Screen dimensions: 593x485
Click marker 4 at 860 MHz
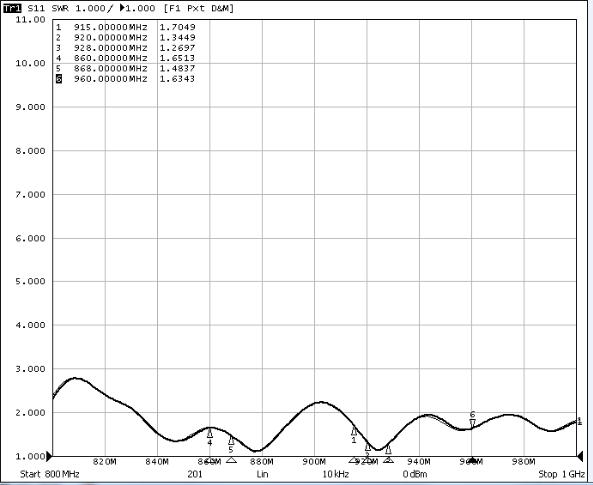[210, 434]
